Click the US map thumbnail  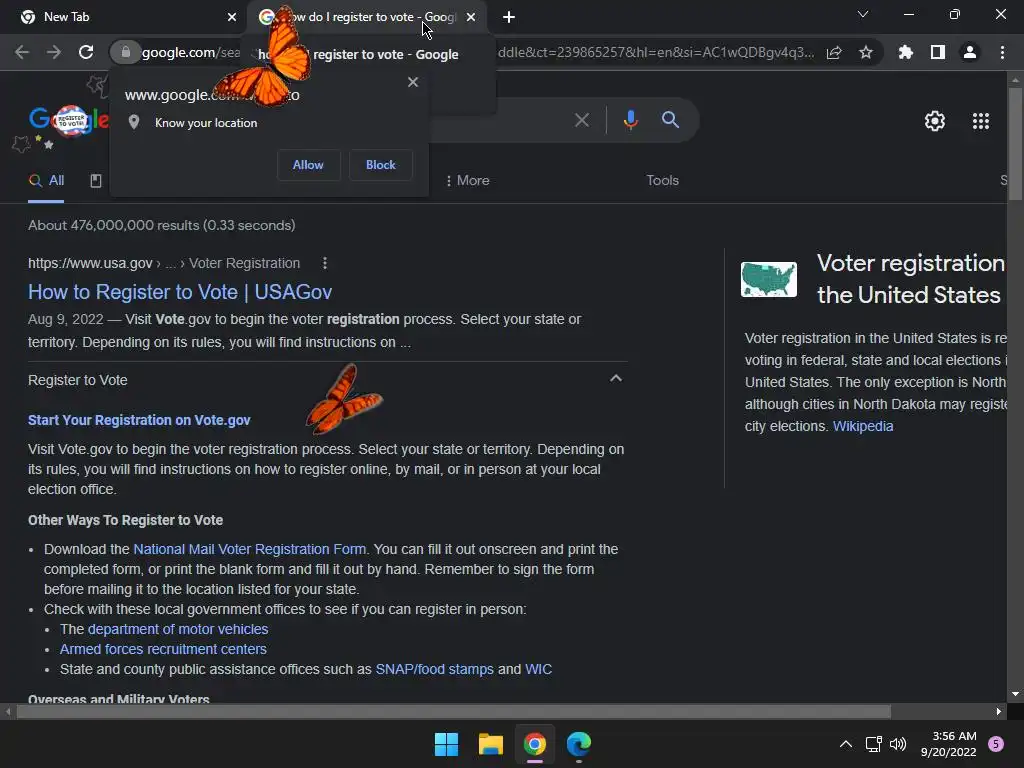click(x=769, y=280)
